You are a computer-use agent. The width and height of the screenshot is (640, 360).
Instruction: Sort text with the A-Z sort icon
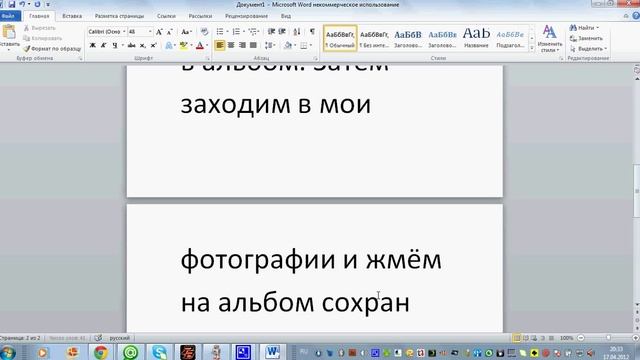coord(297,32)
